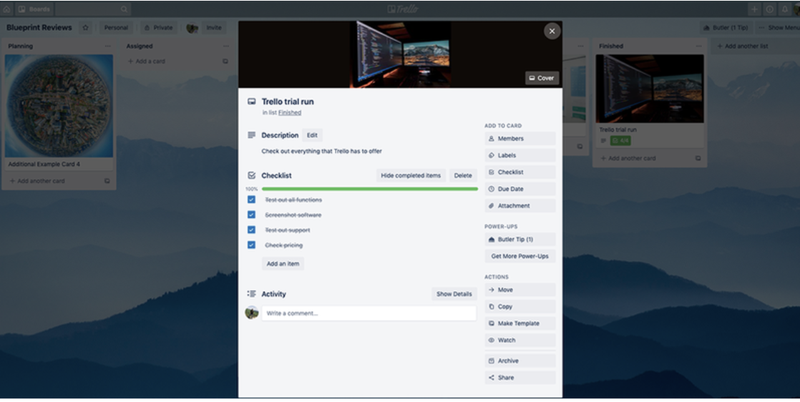Click the search field in the top bar

coord(93,9)
